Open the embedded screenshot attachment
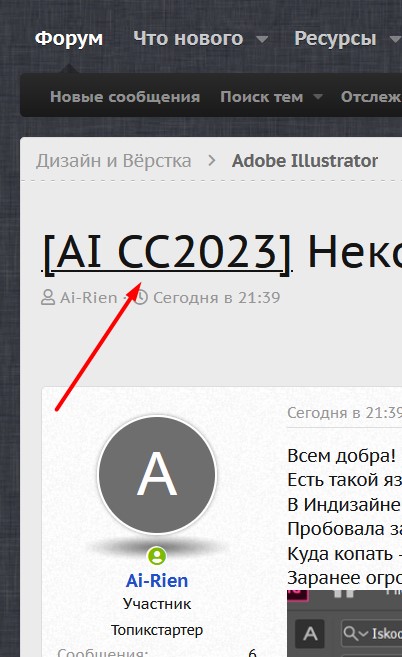Screen dimensions: 402x657 tap(345, 623)
